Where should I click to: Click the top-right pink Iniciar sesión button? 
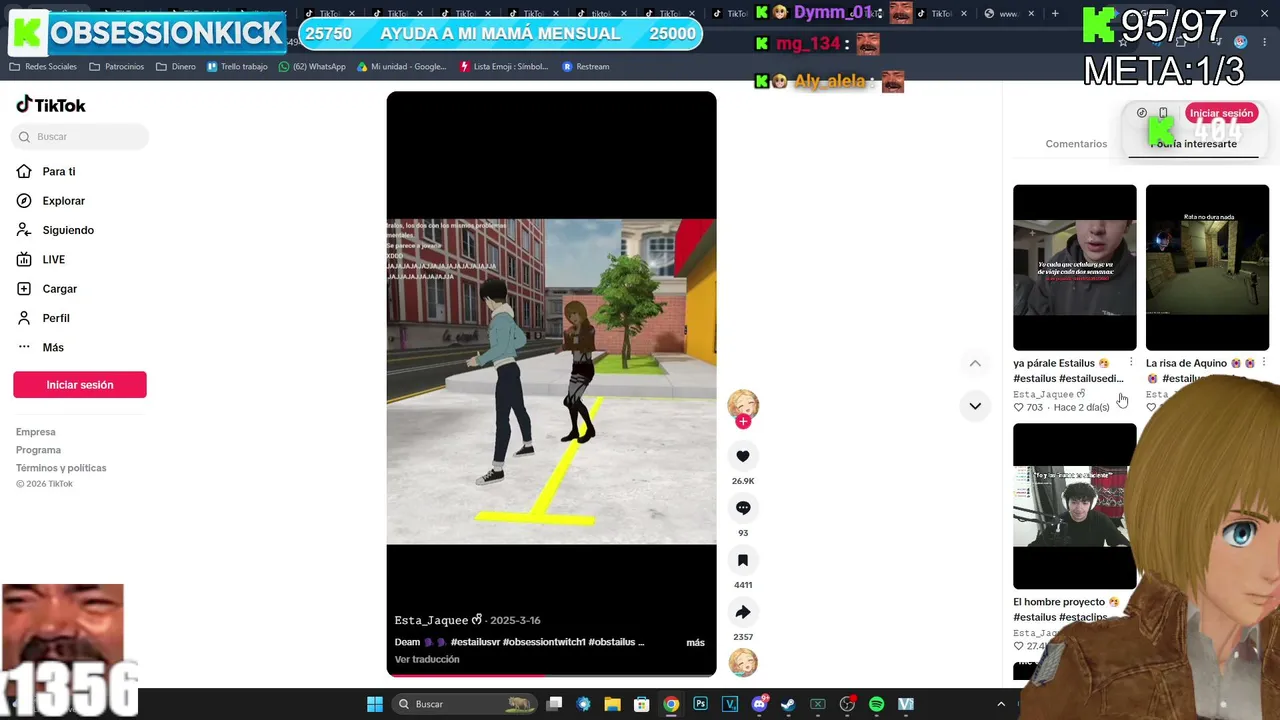coord(1220,113)
